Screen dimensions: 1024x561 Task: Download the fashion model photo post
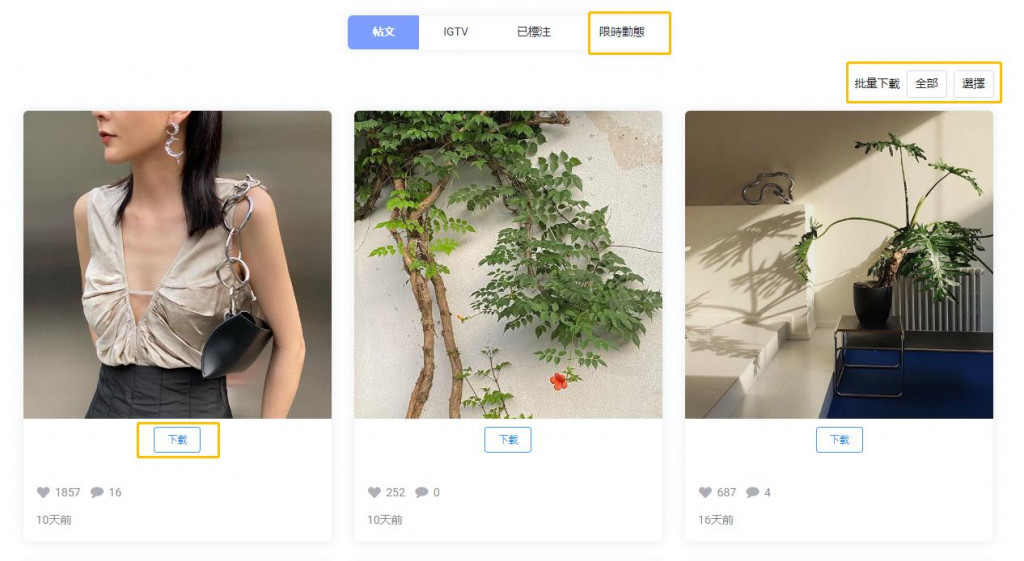tap(177, 440)
